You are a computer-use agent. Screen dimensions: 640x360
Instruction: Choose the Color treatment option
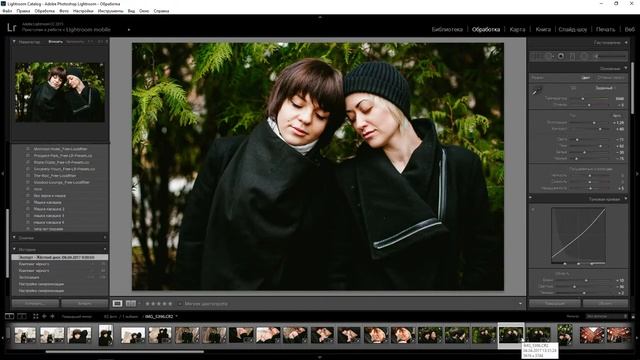pos(586,78)
